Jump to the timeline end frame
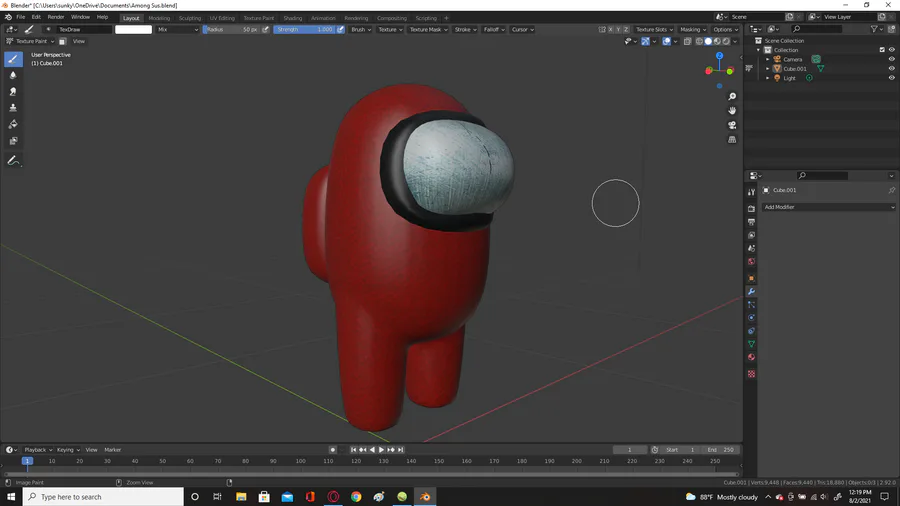The image size is (900, 506). 401,450
